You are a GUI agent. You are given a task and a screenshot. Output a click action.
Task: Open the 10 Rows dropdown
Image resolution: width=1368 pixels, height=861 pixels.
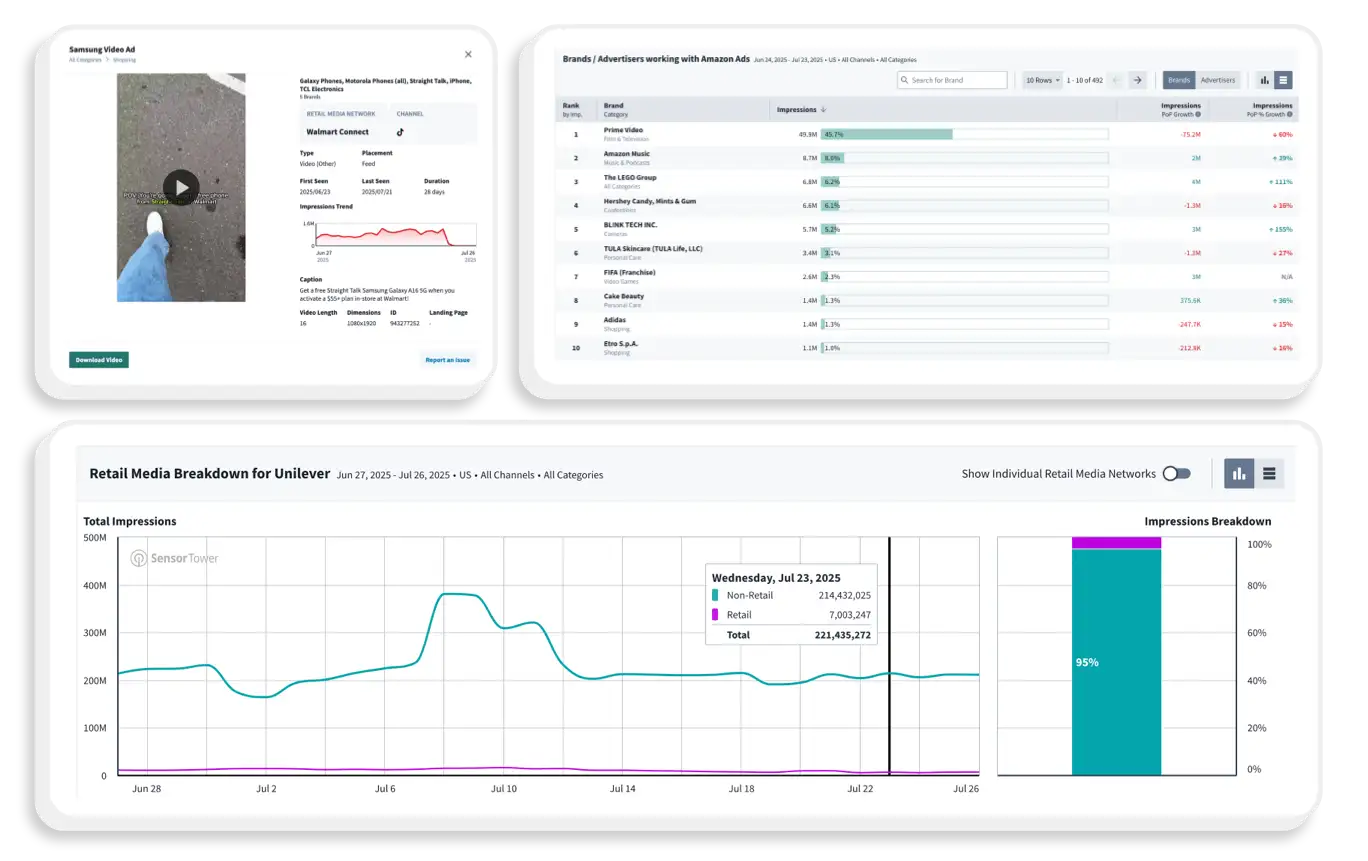[x=1042, y=80]
